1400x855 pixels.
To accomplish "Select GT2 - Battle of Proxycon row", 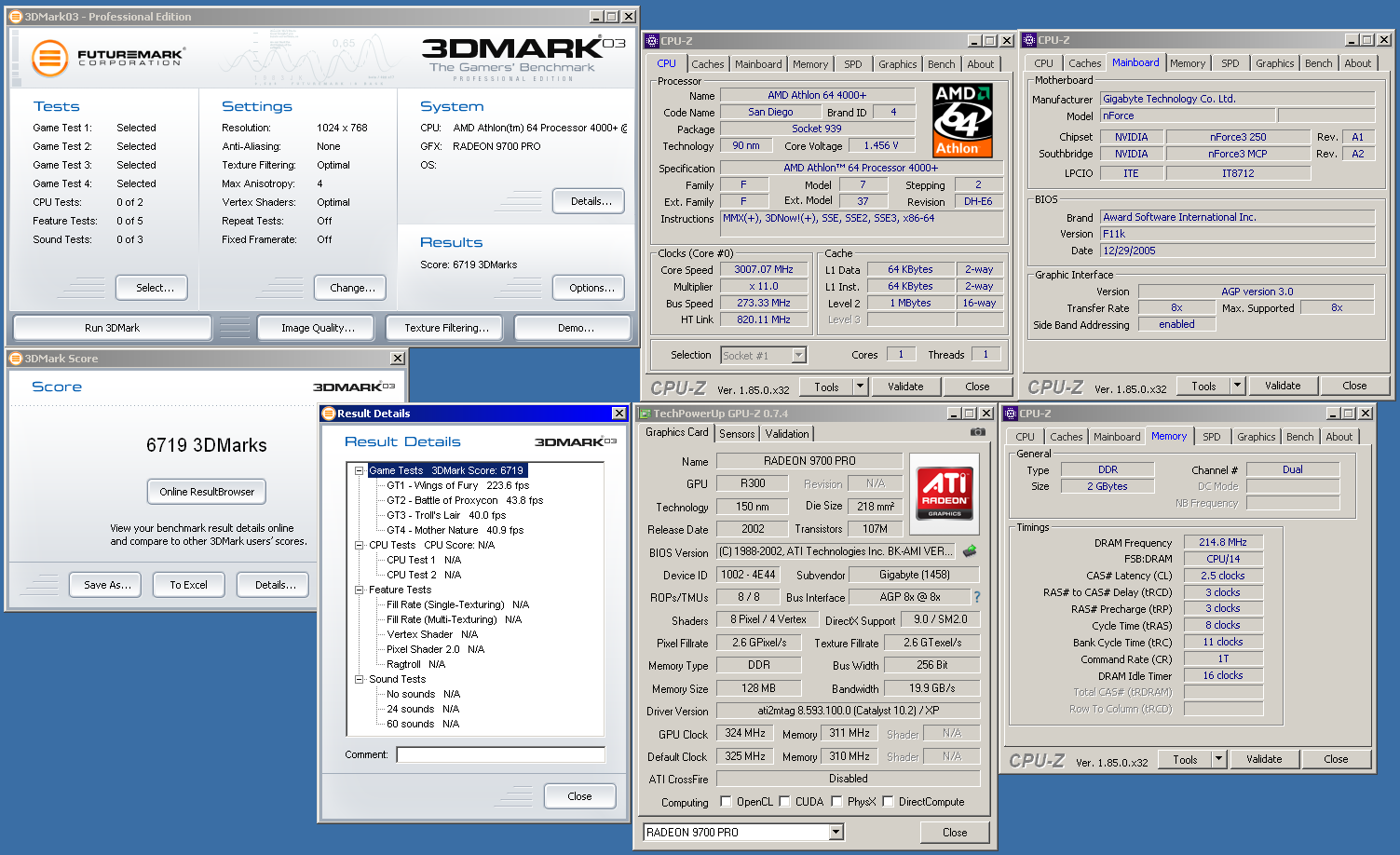I will pos(465,500).
